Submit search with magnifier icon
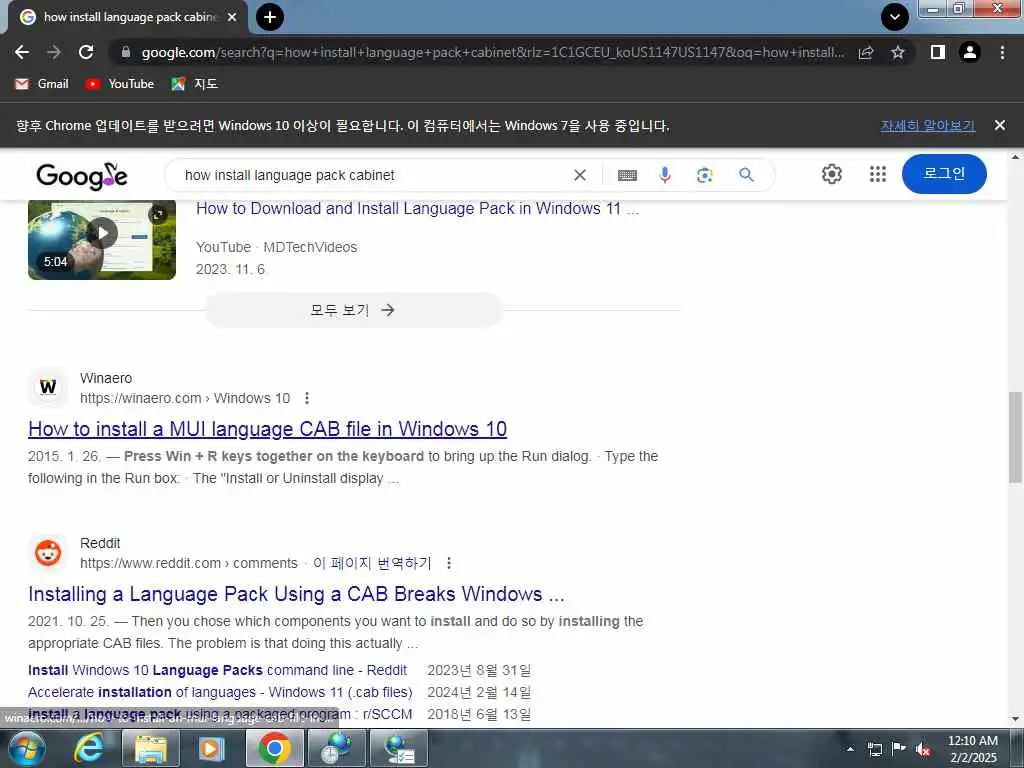This screenshot has height=768, width=1024. (x=746, y=175)
